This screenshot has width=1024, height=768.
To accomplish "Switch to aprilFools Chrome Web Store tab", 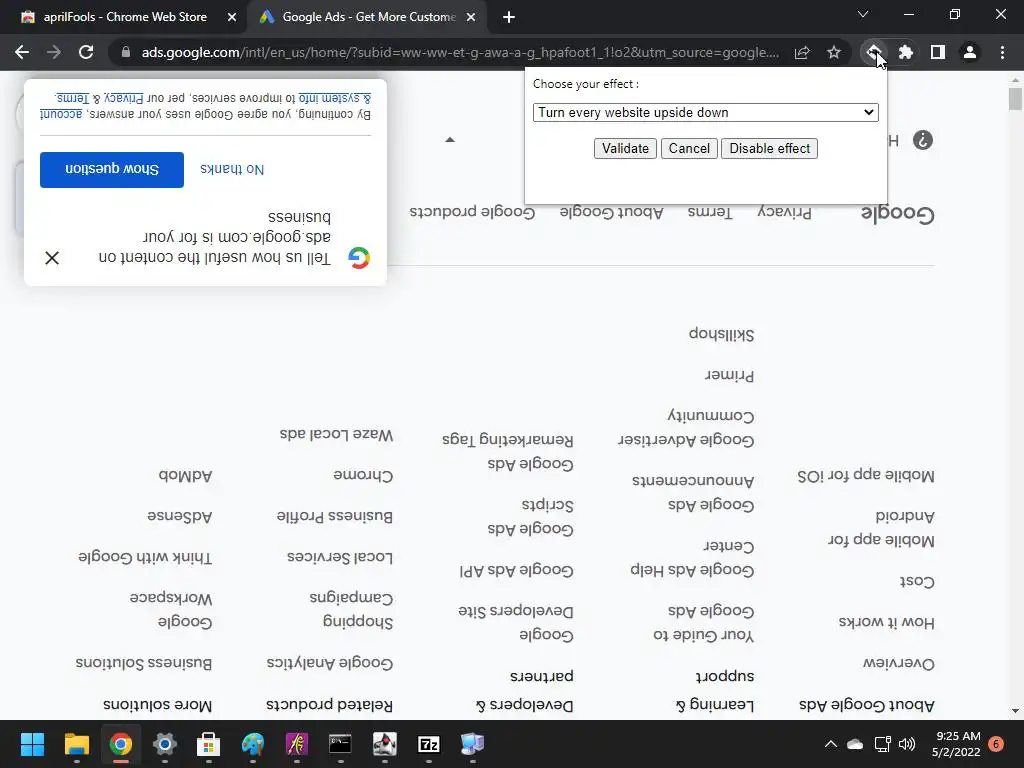I will point(124,17).
